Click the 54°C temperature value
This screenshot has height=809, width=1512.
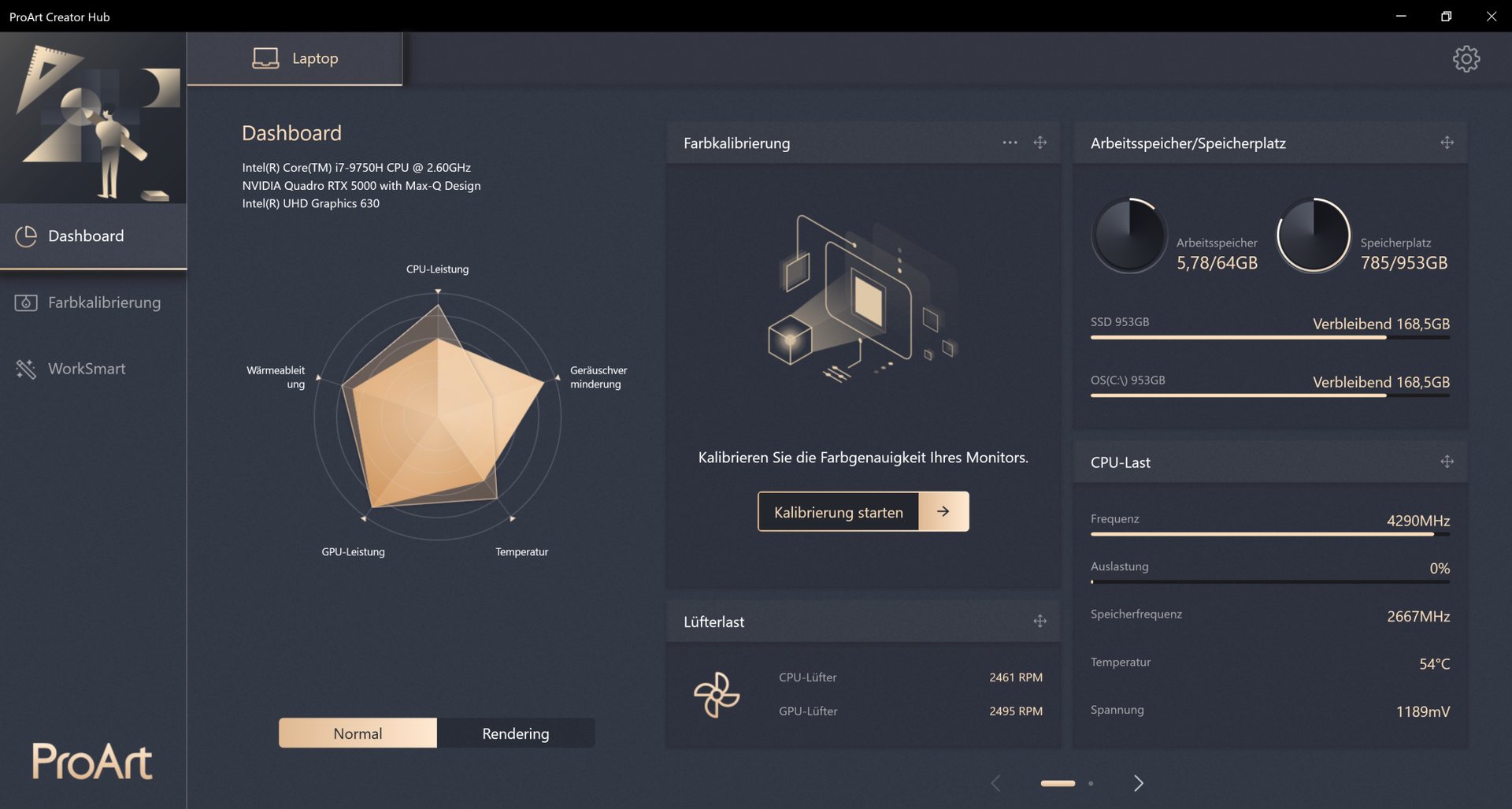(1434, 664)
